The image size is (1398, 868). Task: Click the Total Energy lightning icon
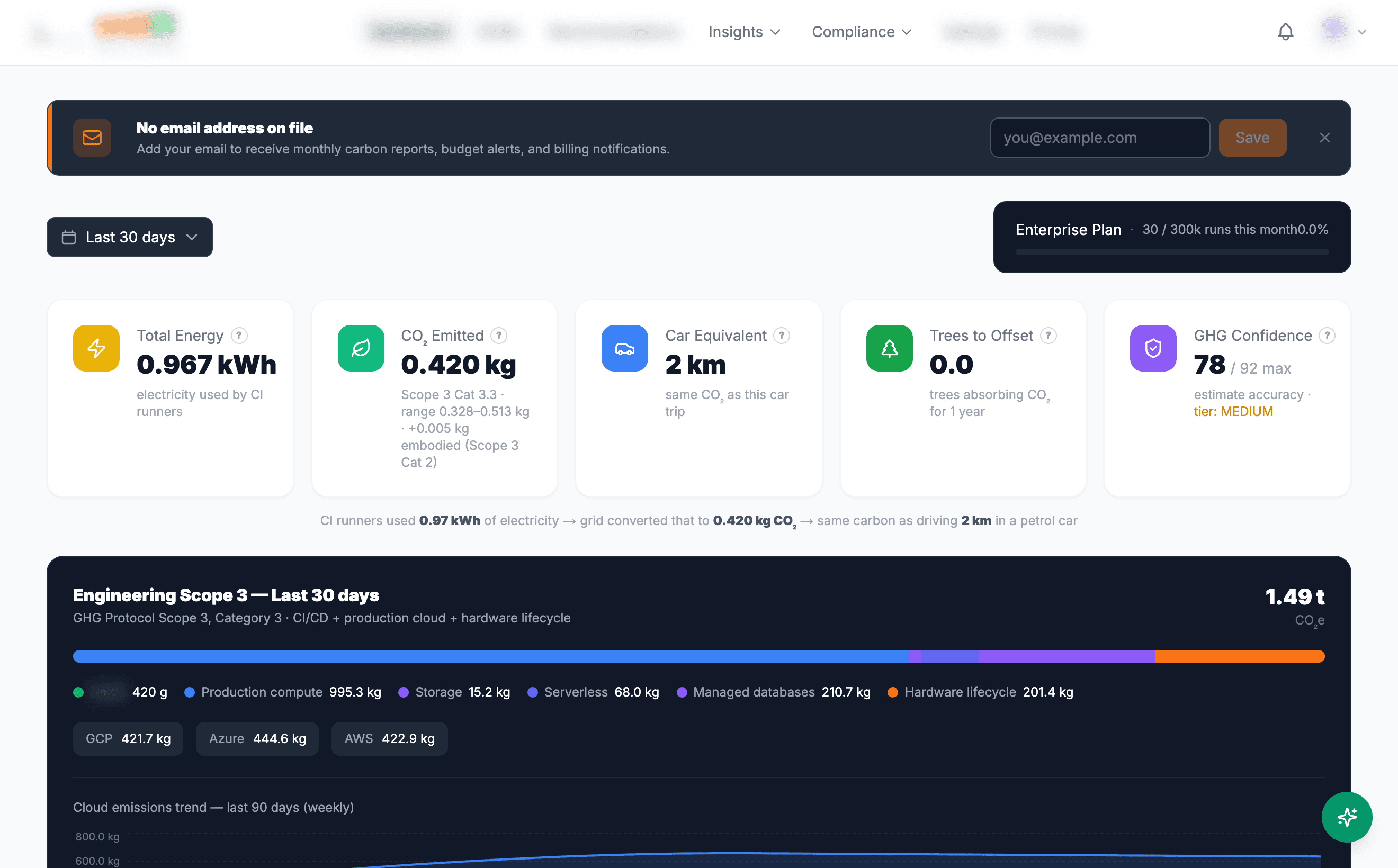96,348
